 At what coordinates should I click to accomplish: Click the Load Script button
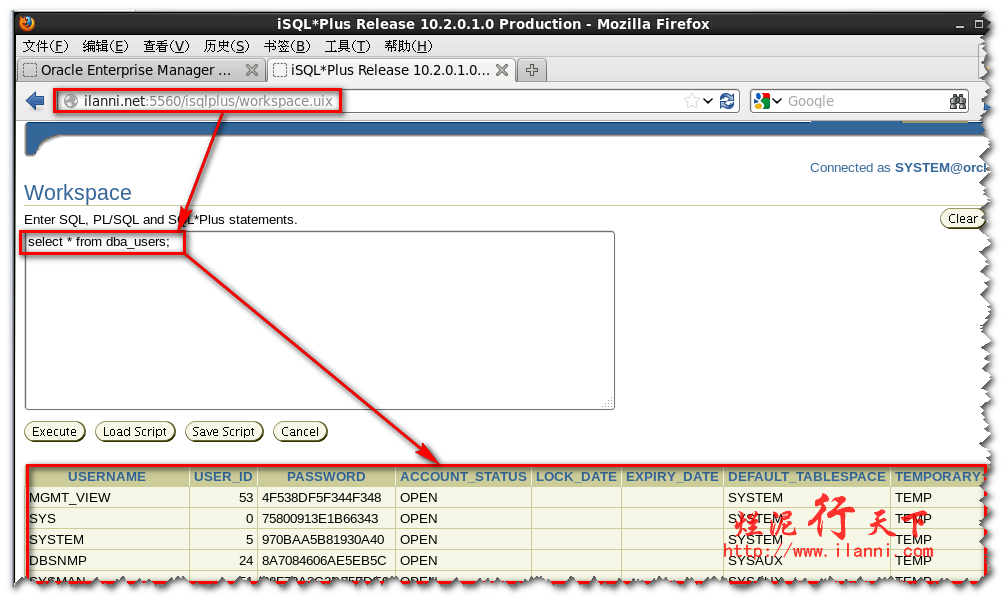[135, 432]
